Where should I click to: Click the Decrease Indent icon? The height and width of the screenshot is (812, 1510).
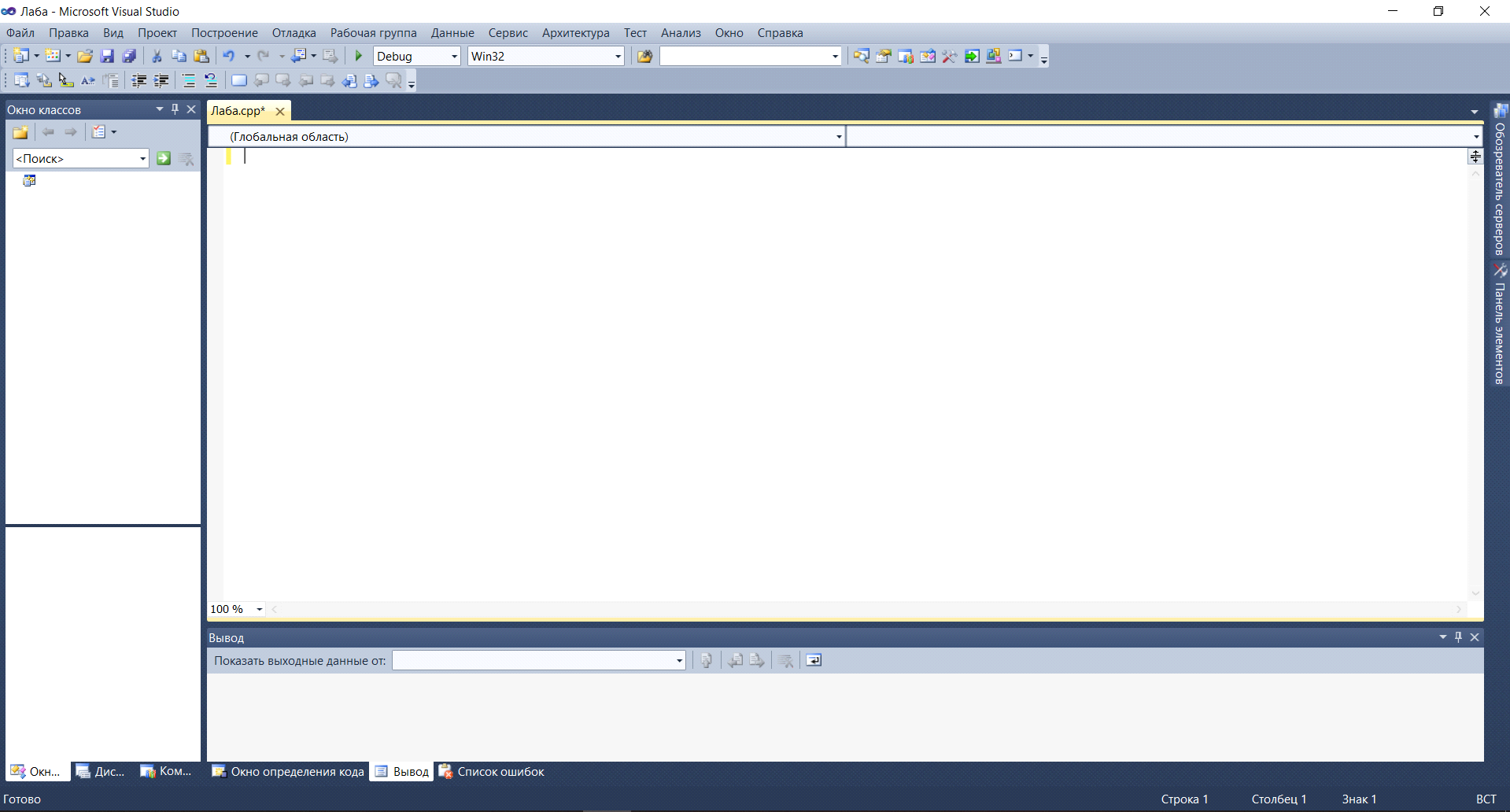(139, 80)
